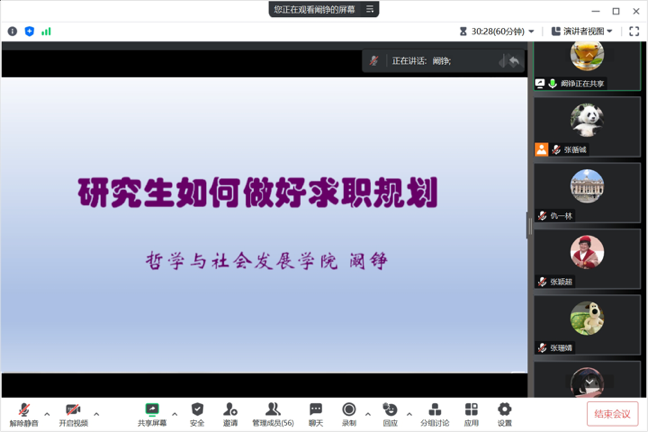Start recording with 录制 icon
This screenshot has height=432, width=648.
point(349,414)
